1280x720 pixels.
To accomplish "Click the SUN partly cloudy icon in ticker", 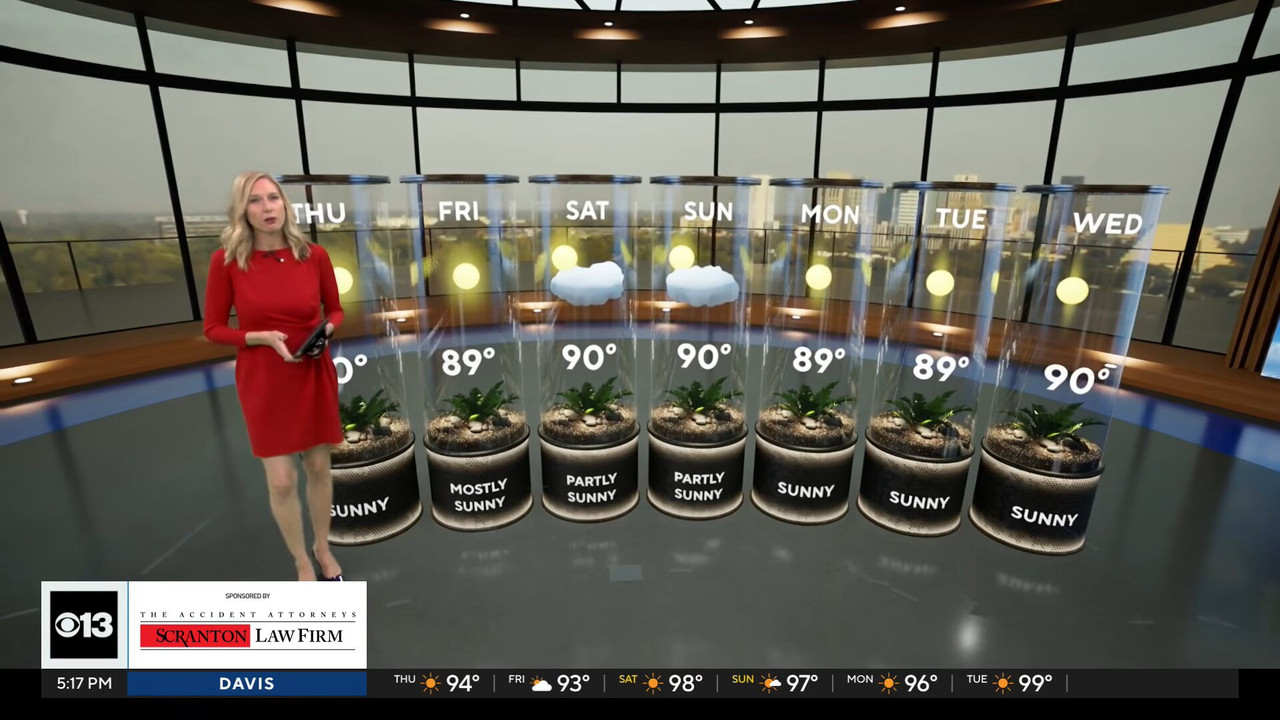I will [771, 684].
